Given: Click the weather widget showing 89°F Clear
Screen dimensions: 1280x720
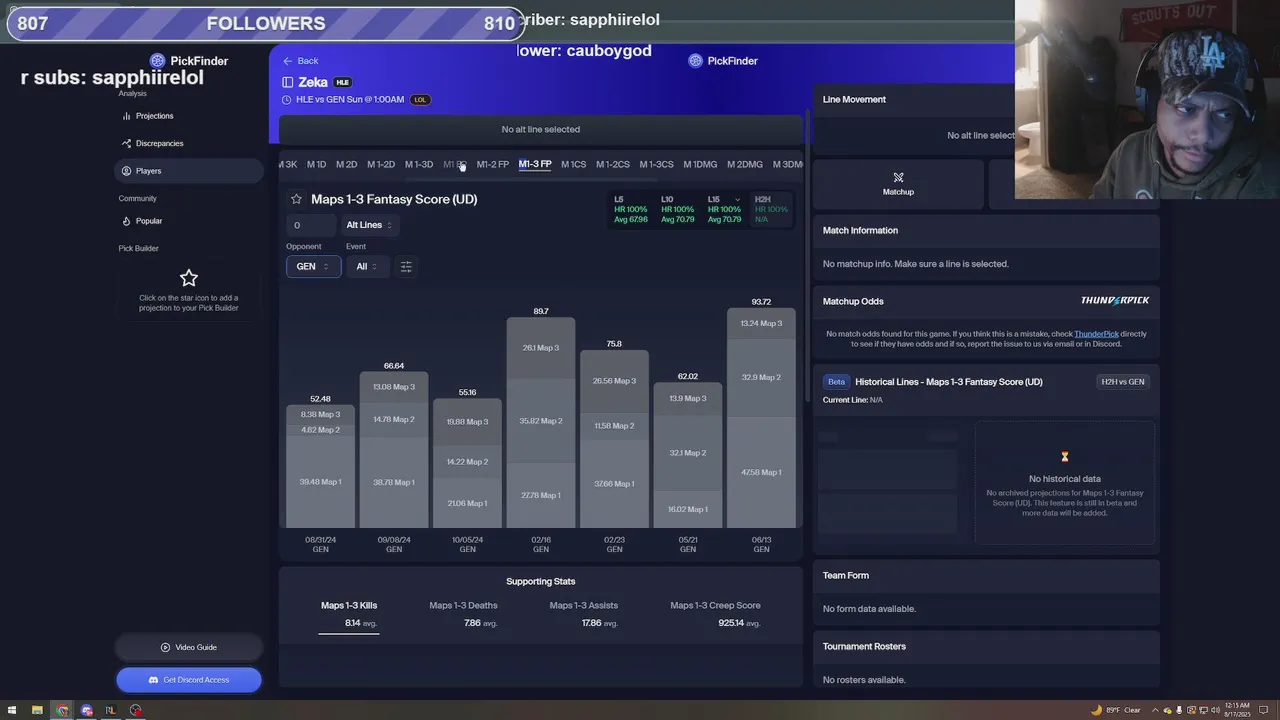Looking at the screenshot, I should pyautogui.click(x=1116, y=710).
